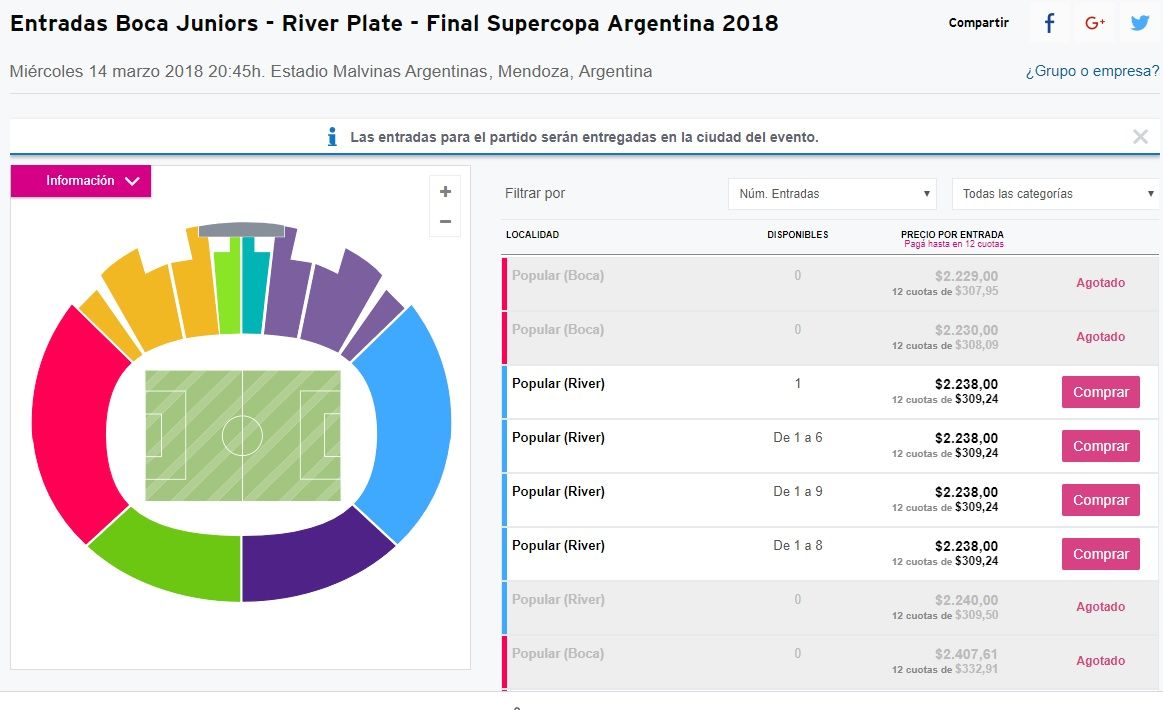The image size is (1163, 710).
Task: Share event on Twitter
Action: coord(1139,24)
